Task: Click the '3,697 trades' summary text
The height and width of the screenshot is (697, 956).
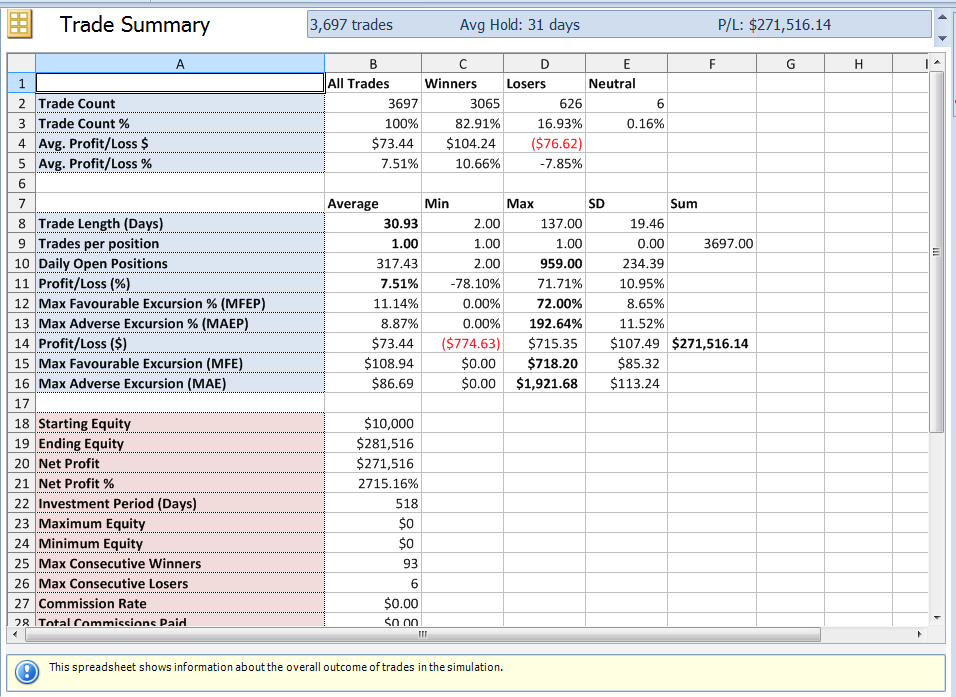Action: click(351, 25)
